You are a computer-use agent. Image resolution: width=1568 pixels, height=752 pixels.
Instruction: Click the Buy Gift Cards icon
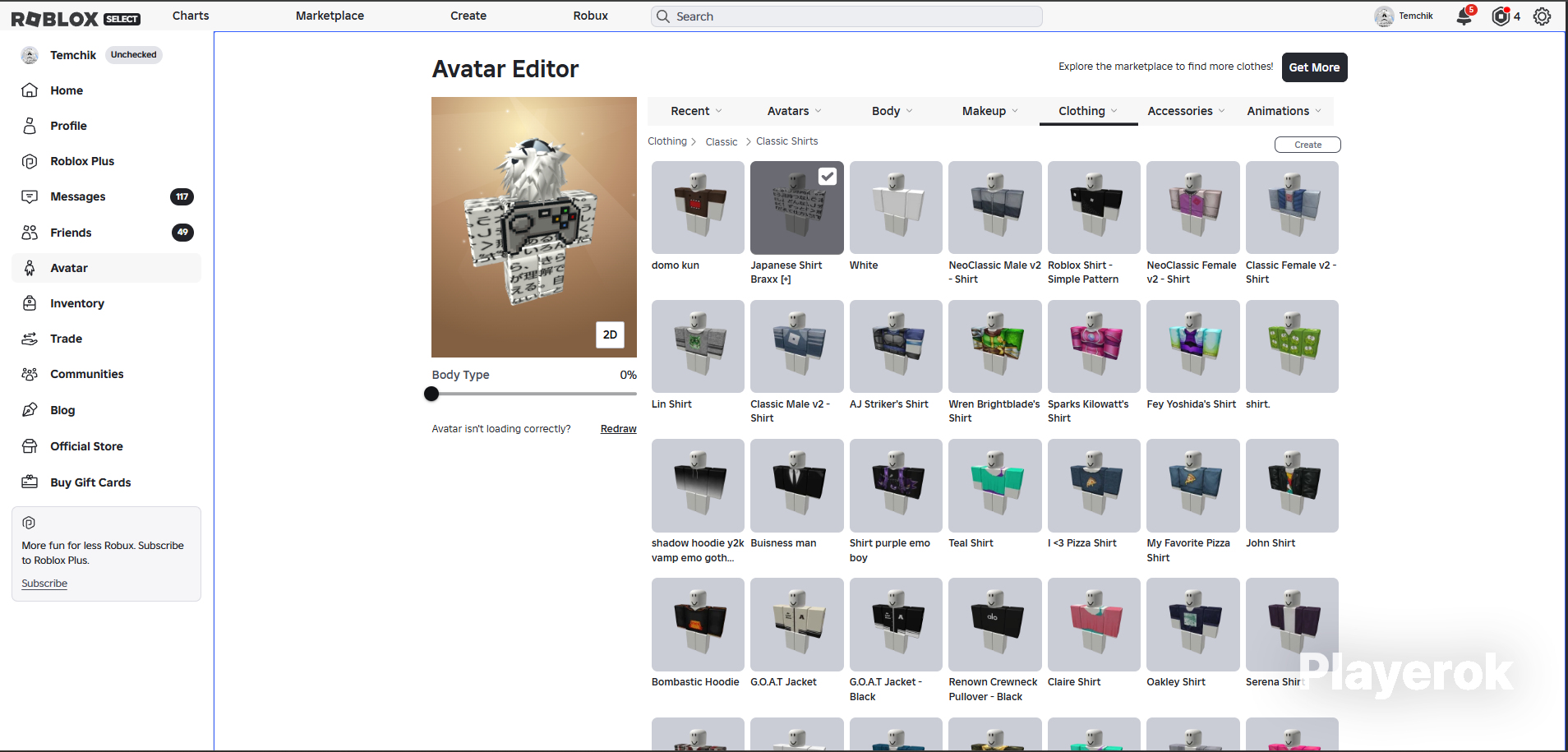[x=30, y=482]
